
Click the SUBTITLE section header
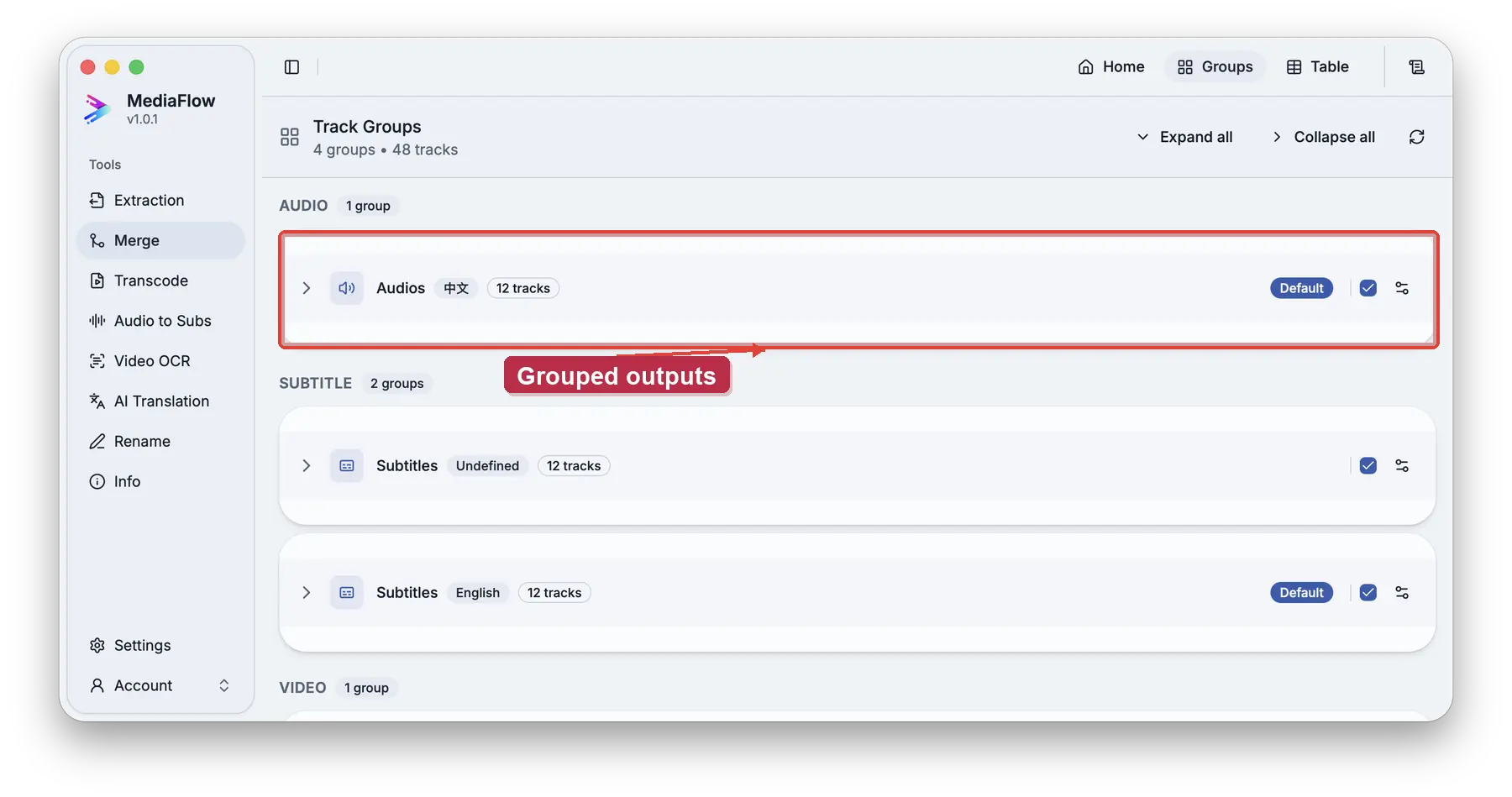click(x=316, y=383)
